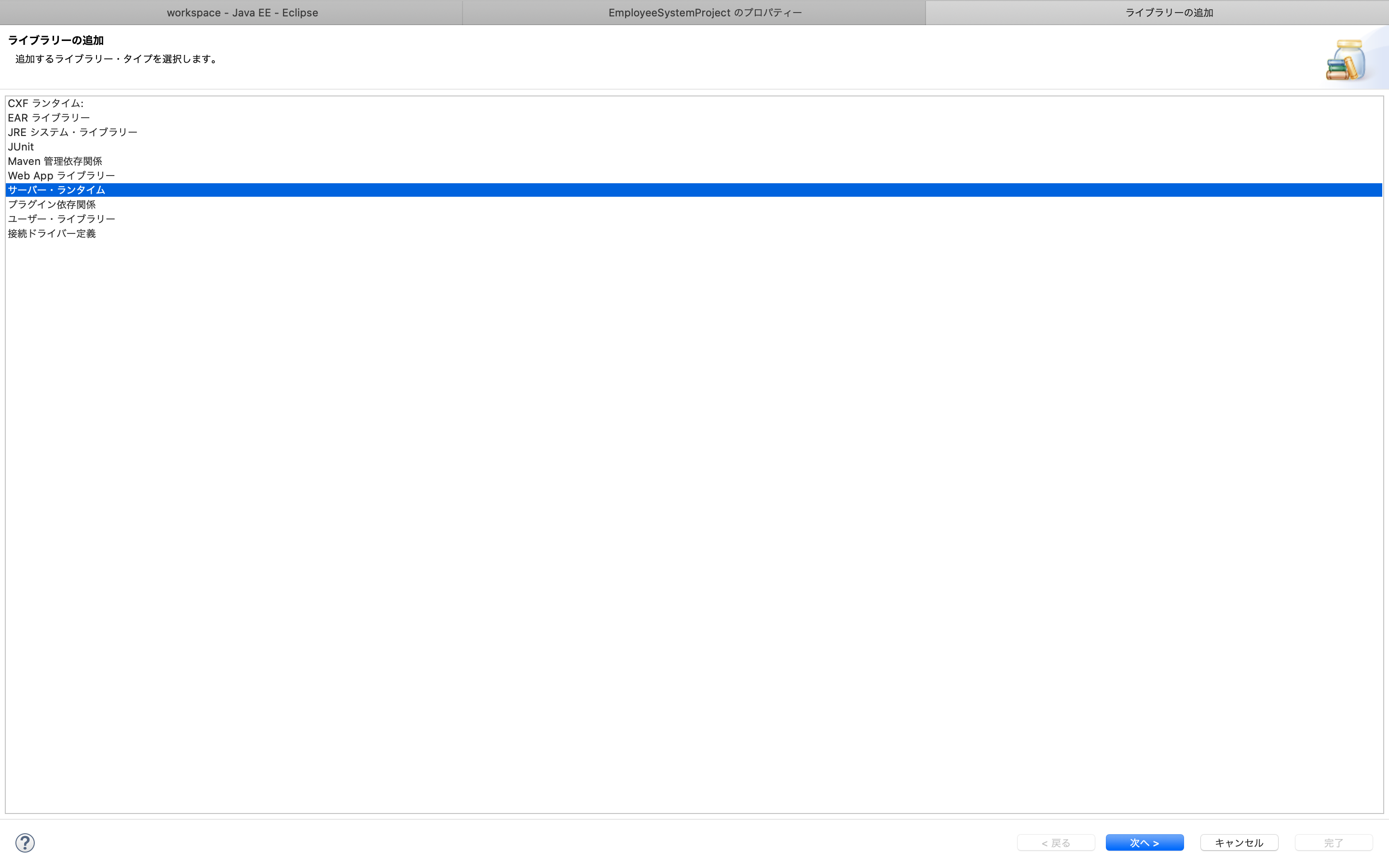1389x868 pixels.
Task: Click the キャンセル button
Action: [1239, 842]
